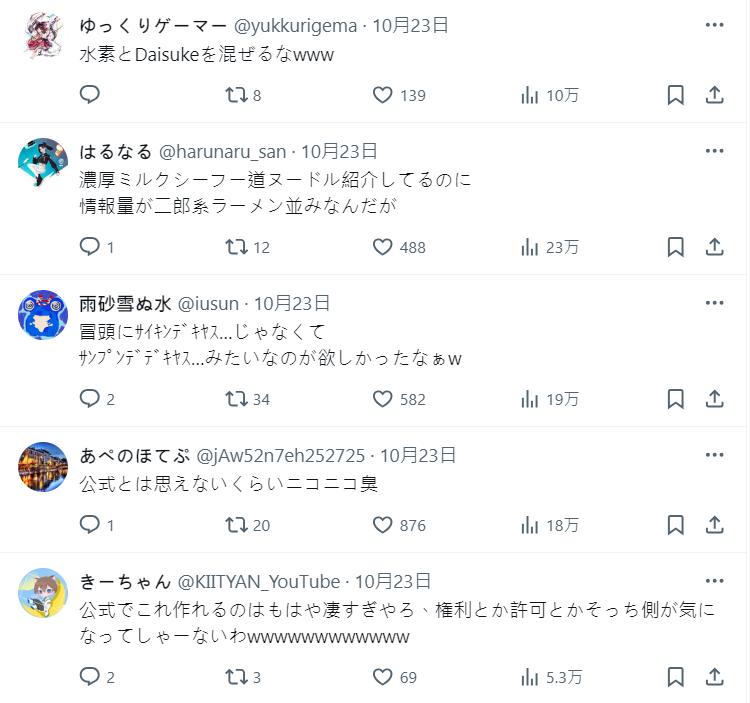Bookmark あべのほてぷ's tweet
Viewport: 750px width, 703px height.
pyautogui.click(x=675, y=525)
